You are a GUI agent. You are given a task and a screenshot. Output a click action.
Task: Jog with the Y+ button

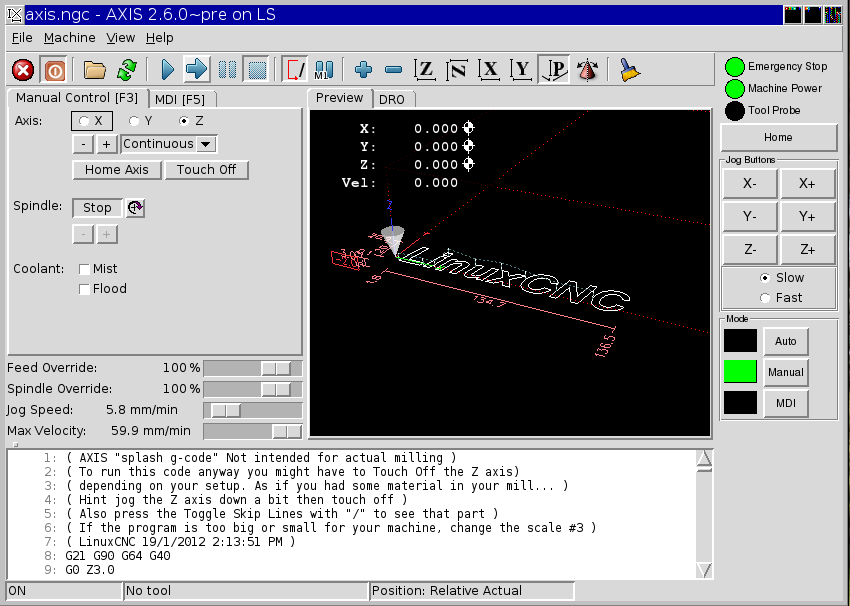tap(808, 217)
